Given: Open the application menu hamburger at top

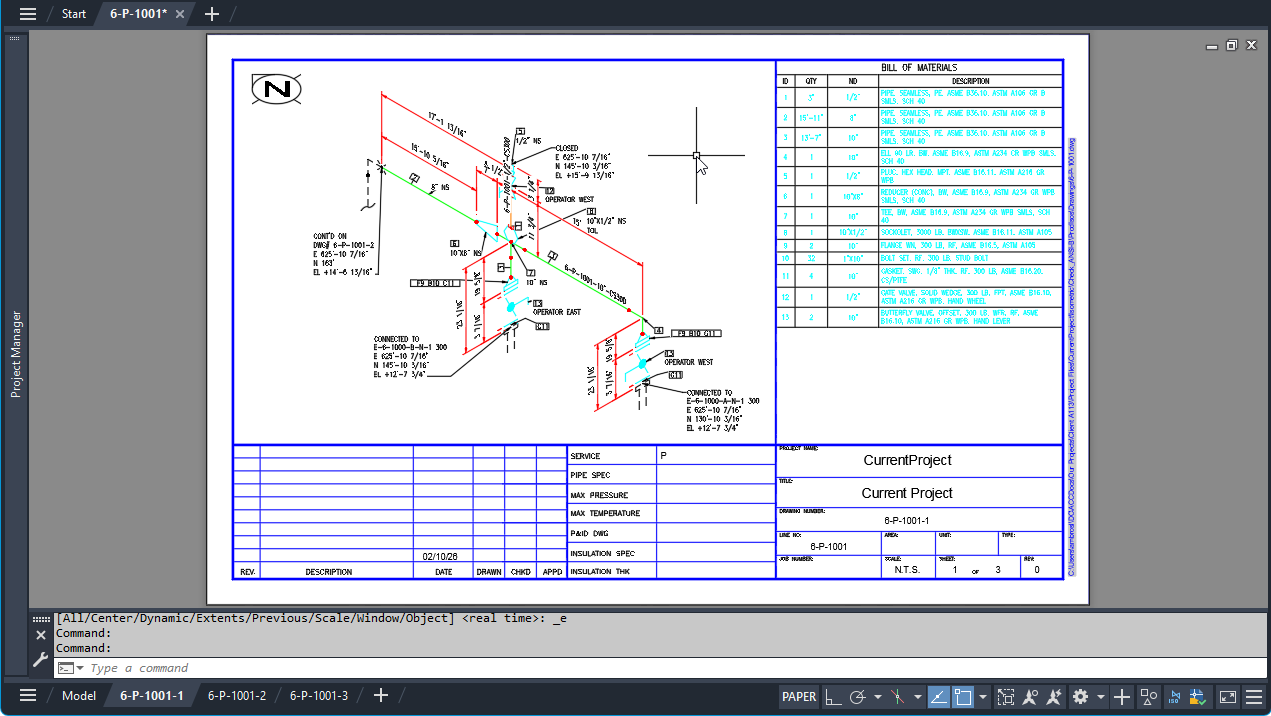Looking at the screenshot, I should pyautogui.click(x=28, y=14).
